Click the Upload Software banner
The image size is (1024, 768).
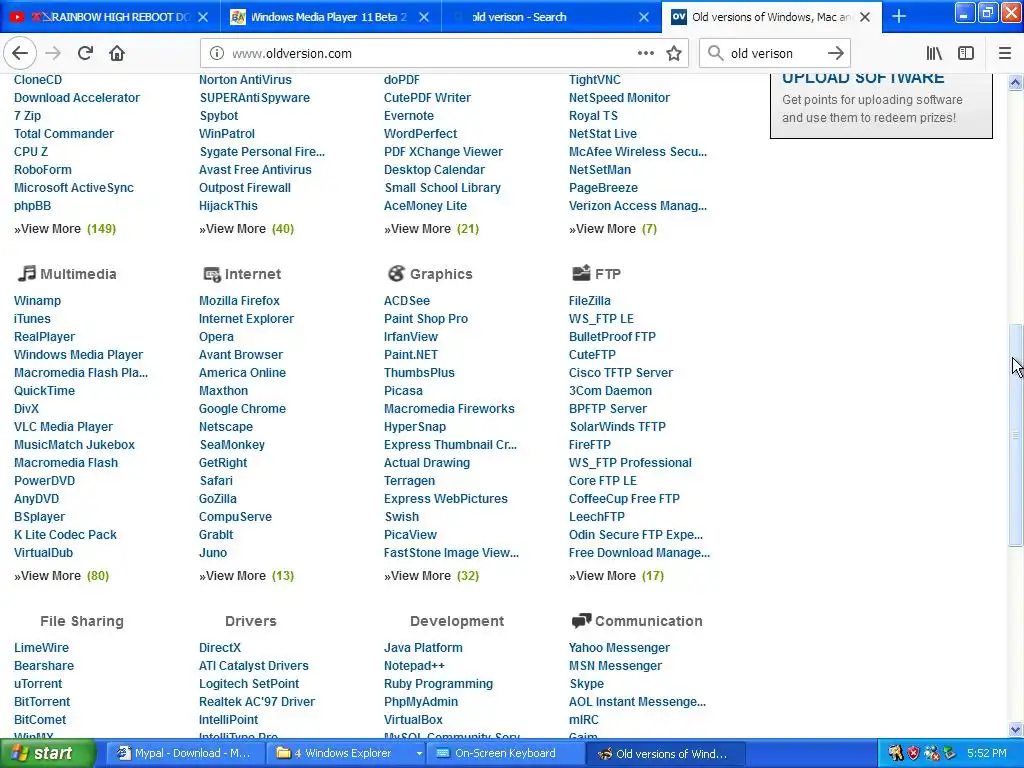[x=881, y=104]
